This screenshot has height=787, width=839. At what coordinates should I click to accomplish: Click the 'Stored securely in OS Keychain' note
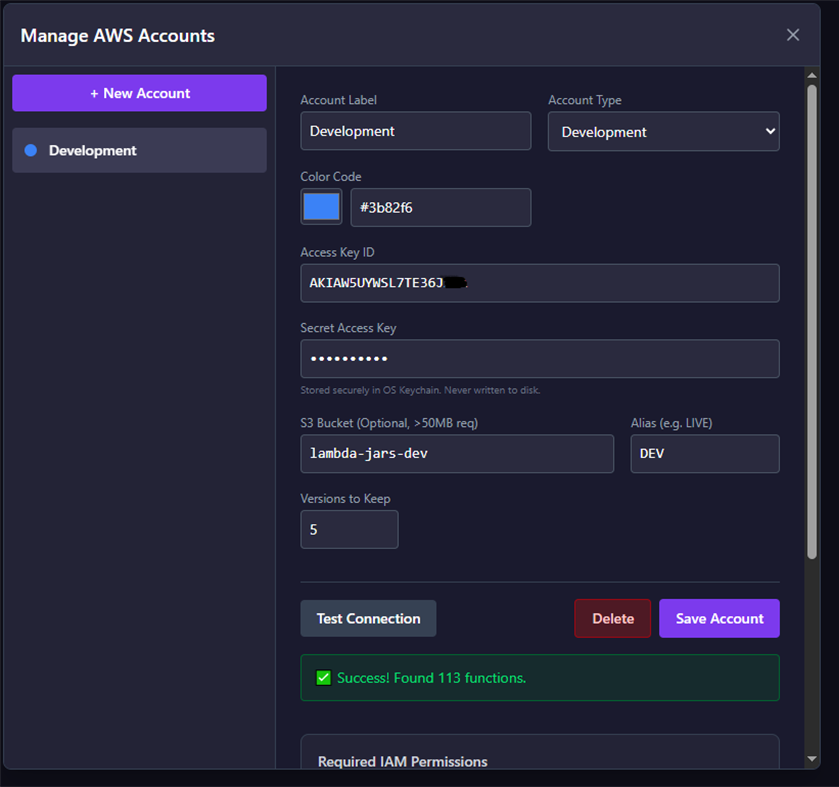420,390
